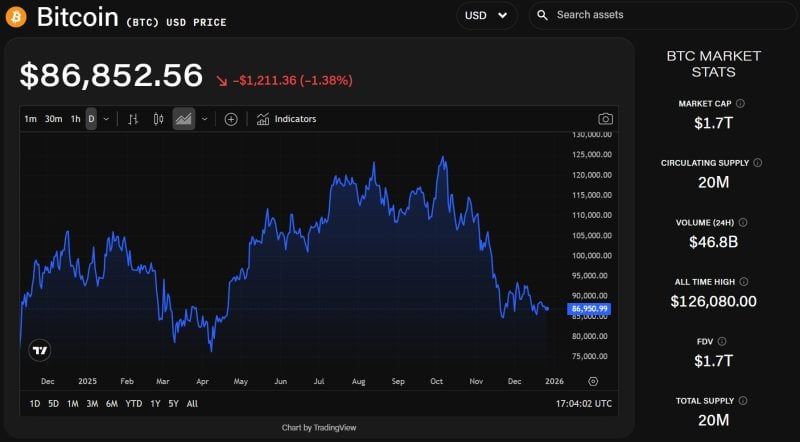The image size is (800, 442).
Task: Select the daily D interval
Action: (x=91, y=119)
